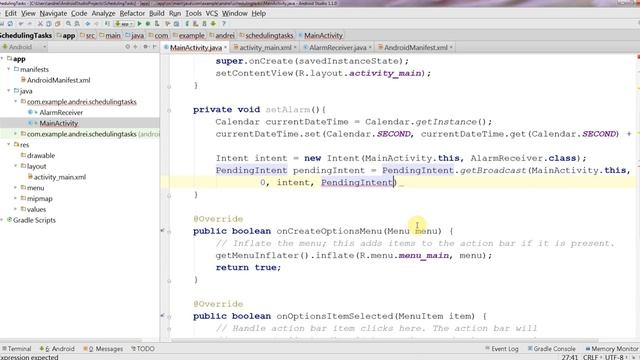Expand the mipmap folder
This screenshot has height=360, width=640.
[x=16, y=198]
